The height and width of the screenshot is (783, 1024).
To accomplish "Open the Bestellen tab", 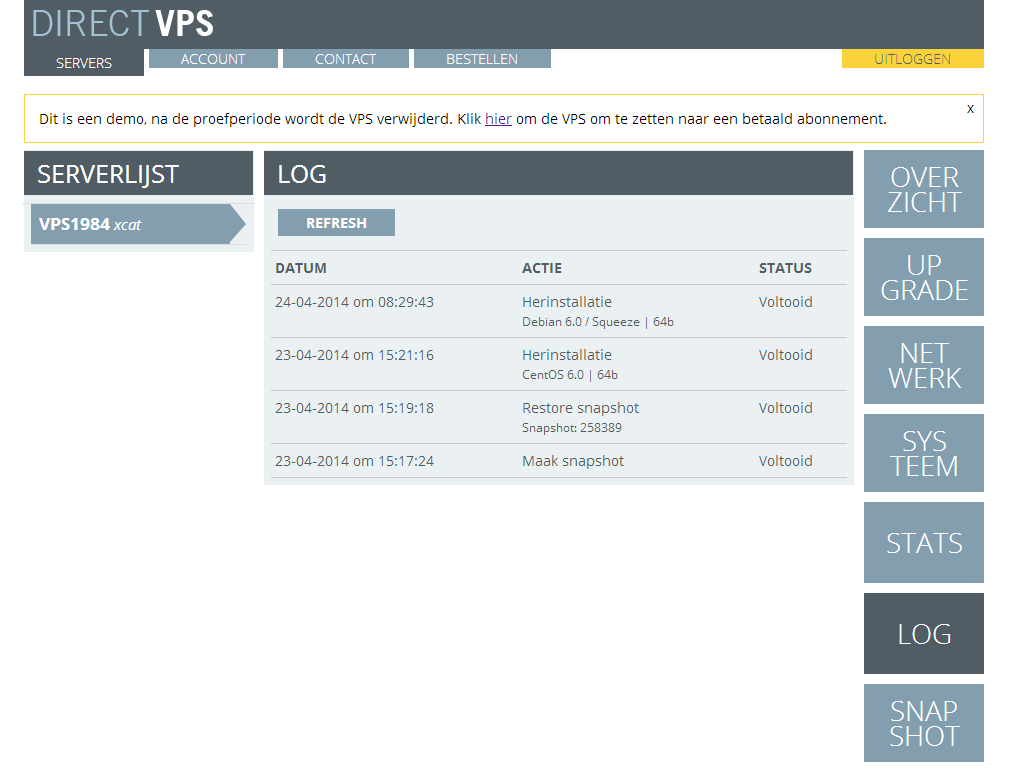I will 482,59.
